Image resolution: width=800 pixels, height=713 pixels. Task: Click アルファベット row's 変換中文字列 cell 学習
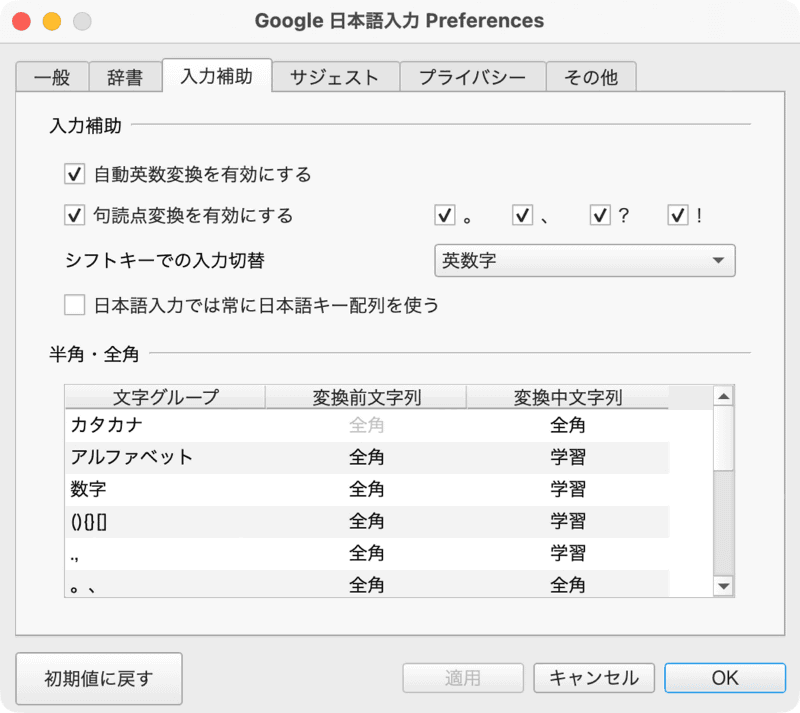(x=567, y=457)
